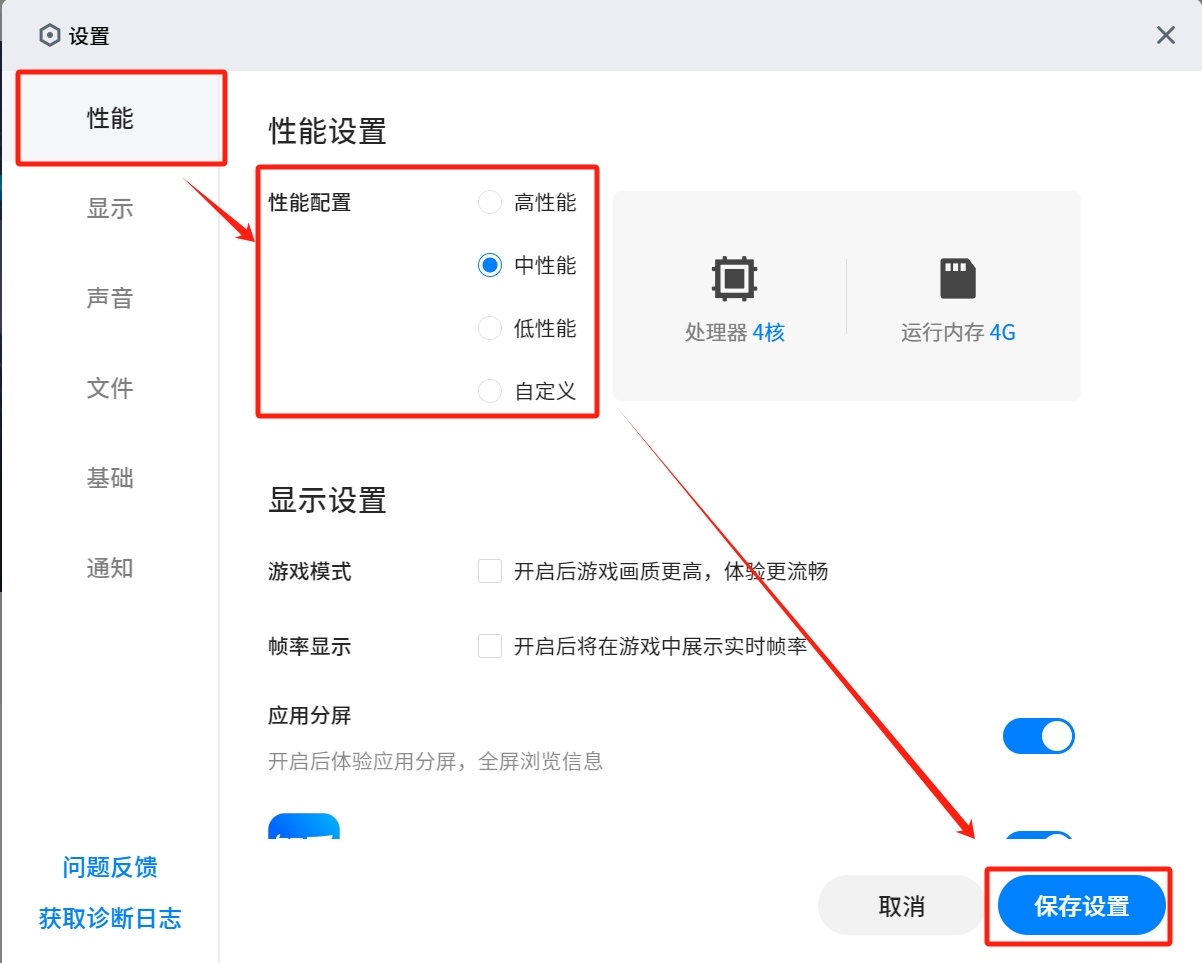Image resolution: width=1202 pixels, height=963 pixels.
Task: Enable the 帧率显示 checkbox
Action: click(x=489, y=646)
